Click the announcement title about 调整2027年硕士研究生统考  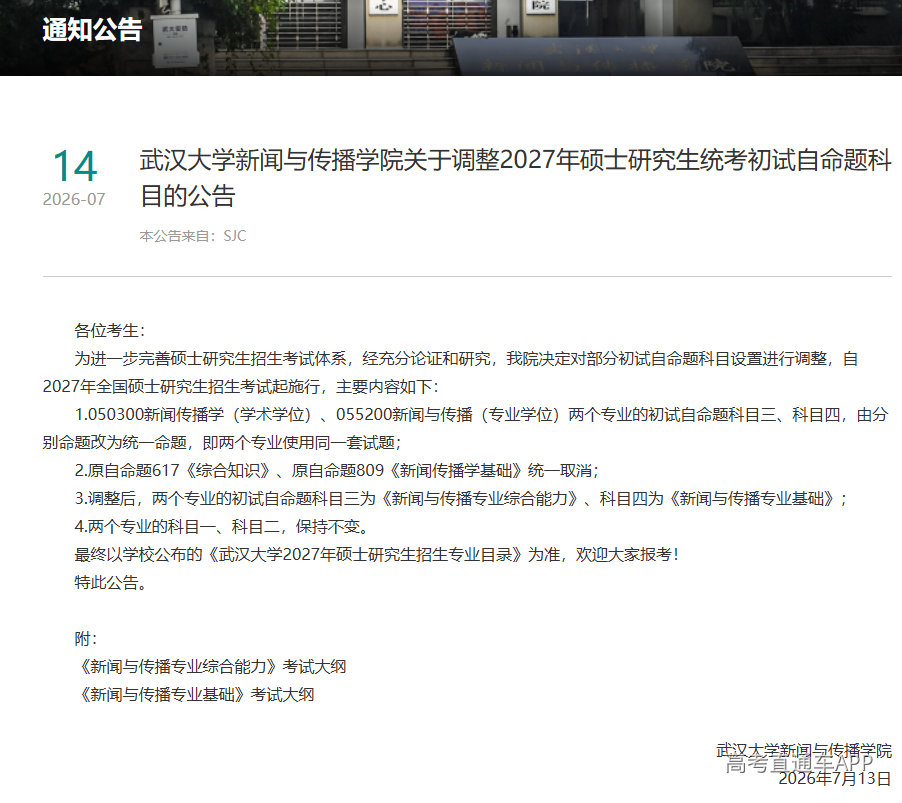pos(515,178)
